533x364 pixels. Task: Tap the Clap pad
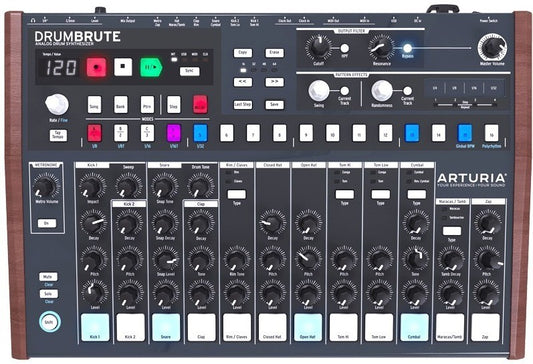[202, 327]
